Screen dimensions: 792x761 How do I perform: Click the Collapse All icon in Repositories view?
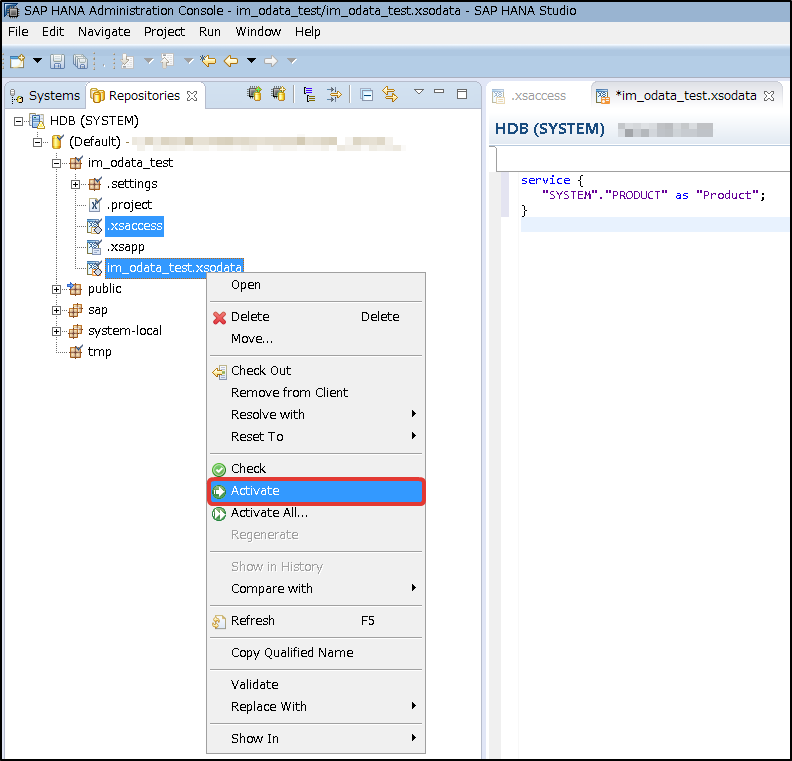point(367,94)
